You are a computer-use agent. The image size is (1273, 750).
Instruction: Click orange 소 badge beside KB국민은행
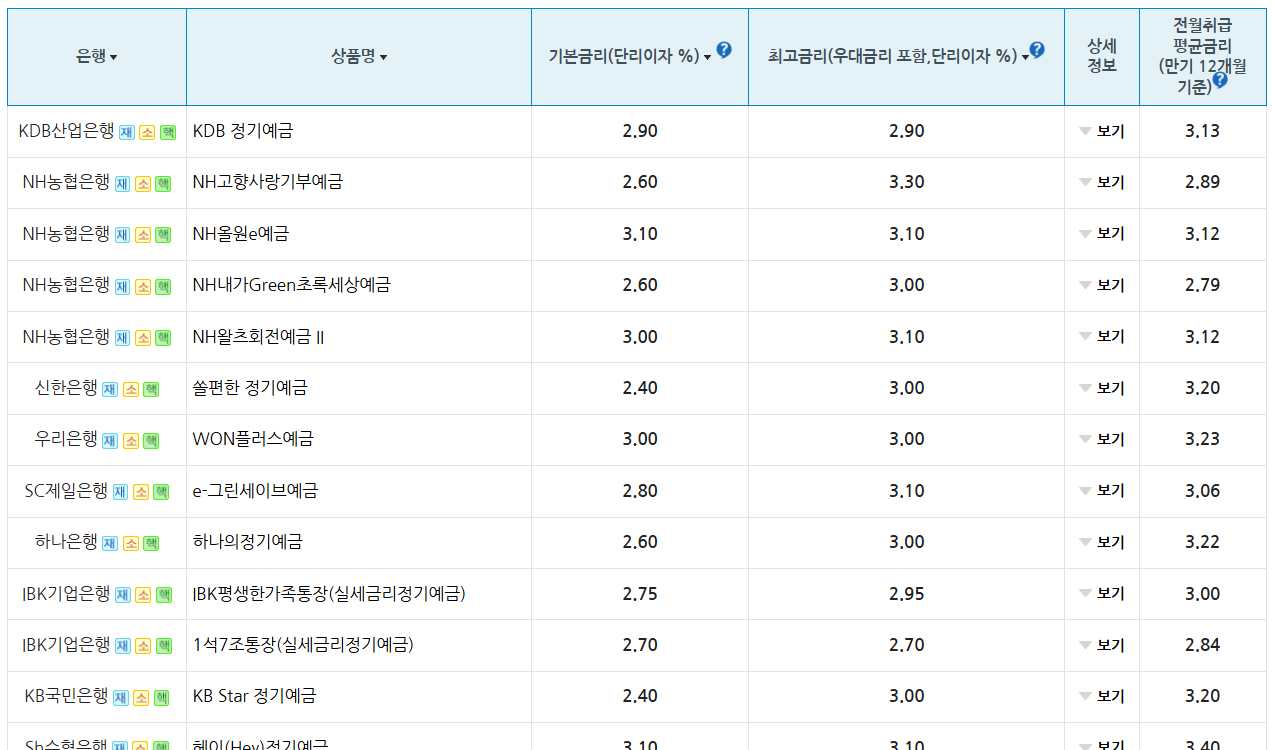pos(140,698)
